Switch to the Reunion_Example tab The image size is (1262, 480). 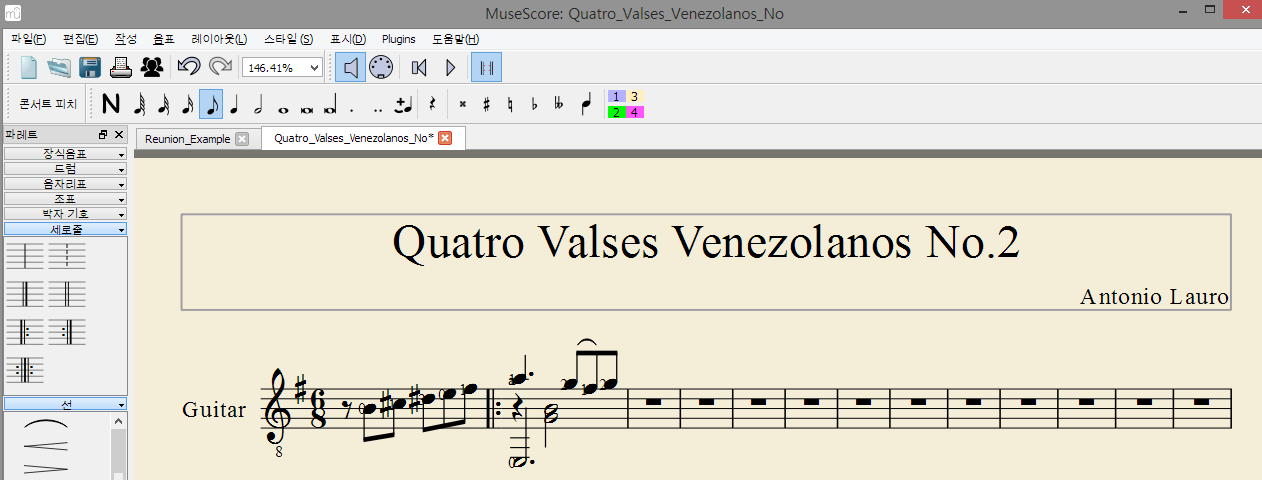coord(188,139)
